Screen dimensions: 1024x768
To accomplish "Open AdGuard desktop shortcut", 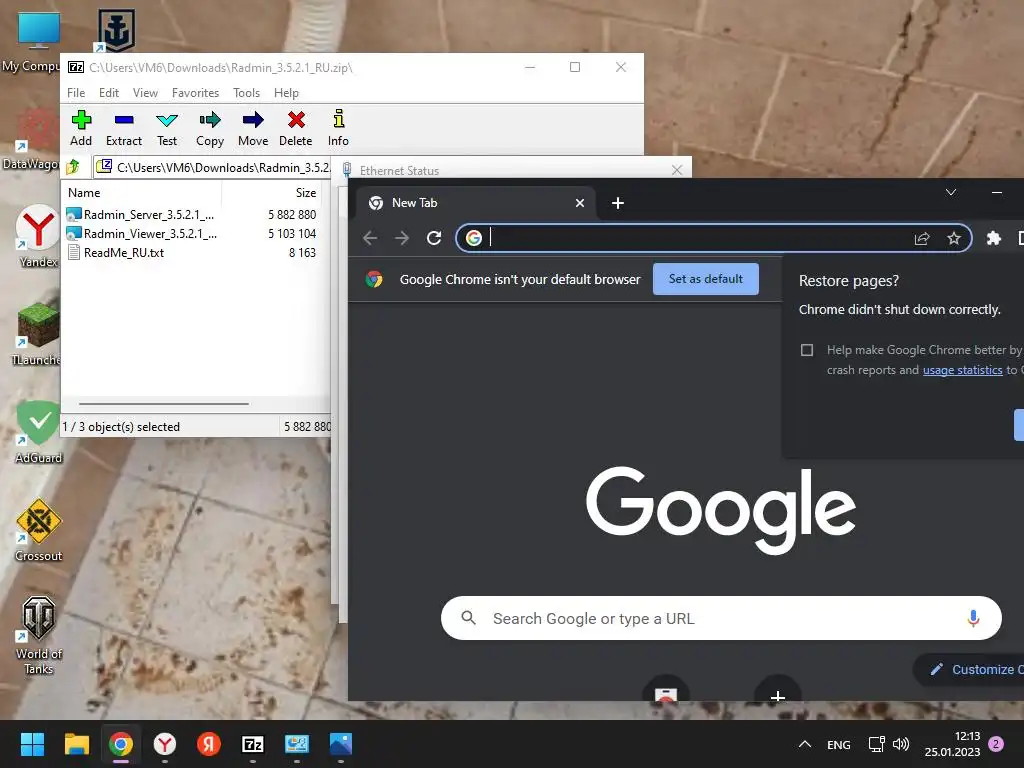I will coord(38,432).
